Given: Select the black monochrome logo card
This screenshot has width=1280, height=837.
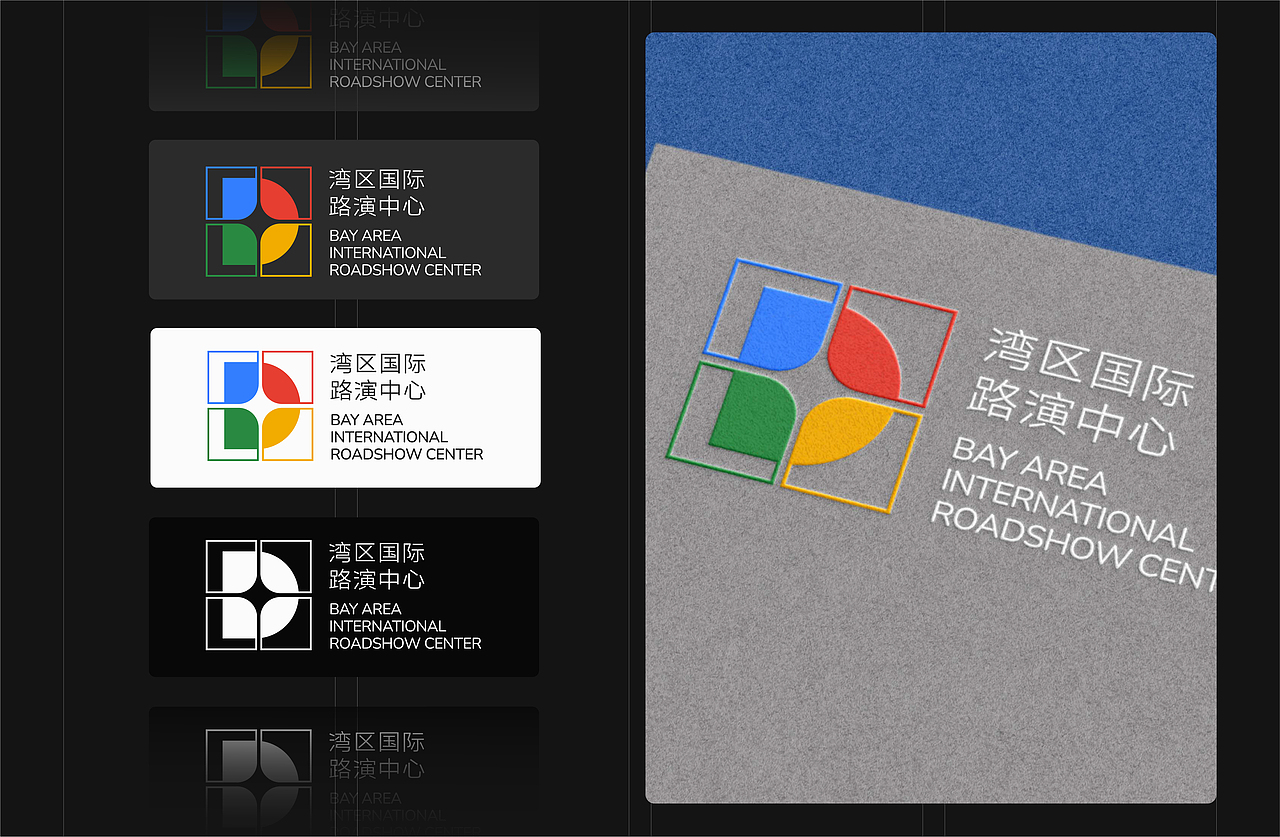Looking at the screenshot, I should 344,597.
